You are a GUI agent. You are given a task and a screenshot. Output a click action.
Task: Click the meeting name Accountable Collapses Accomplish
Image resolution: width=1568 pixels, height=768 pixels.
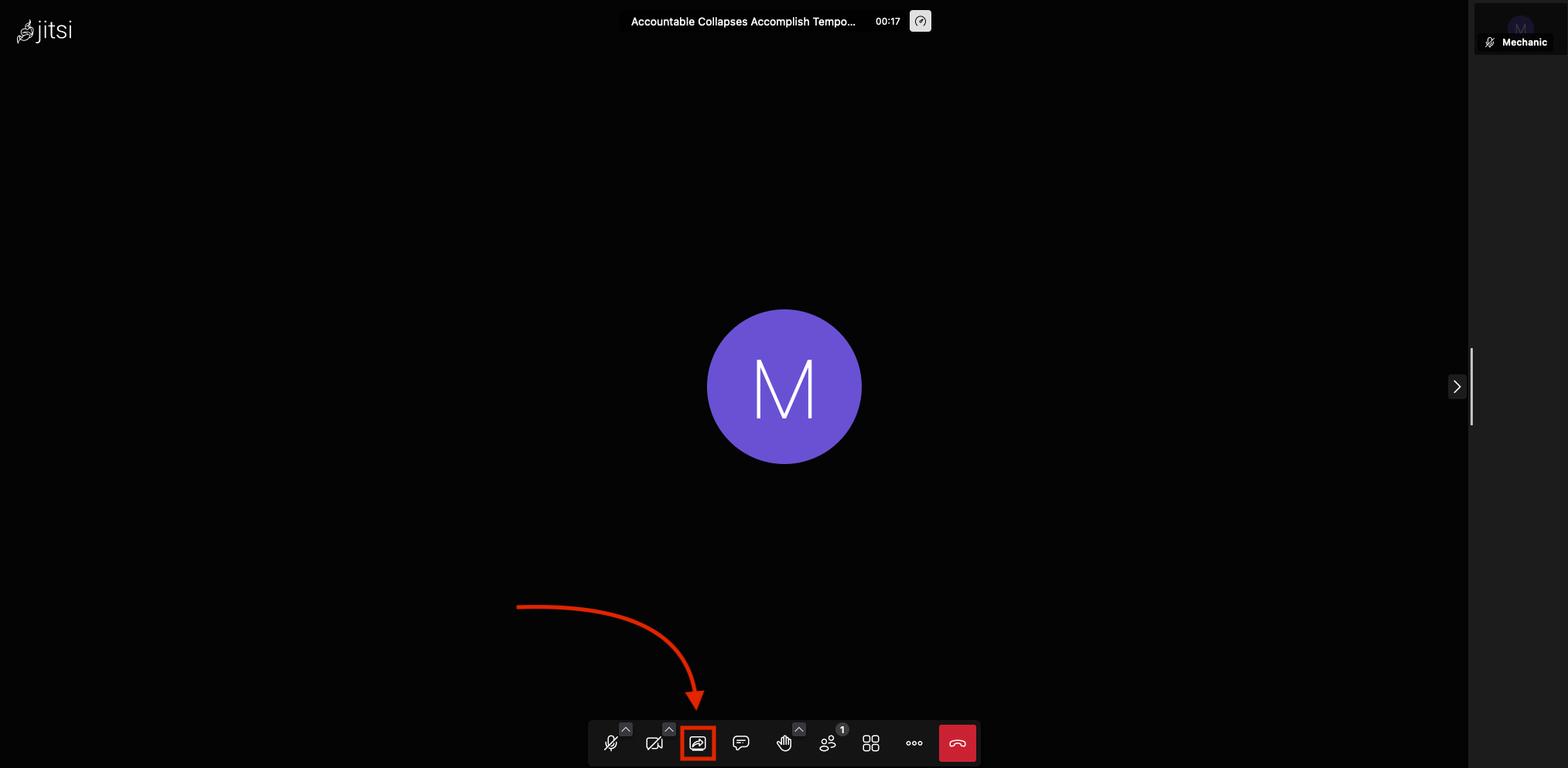pyautogui.click(x=743, y=22)
